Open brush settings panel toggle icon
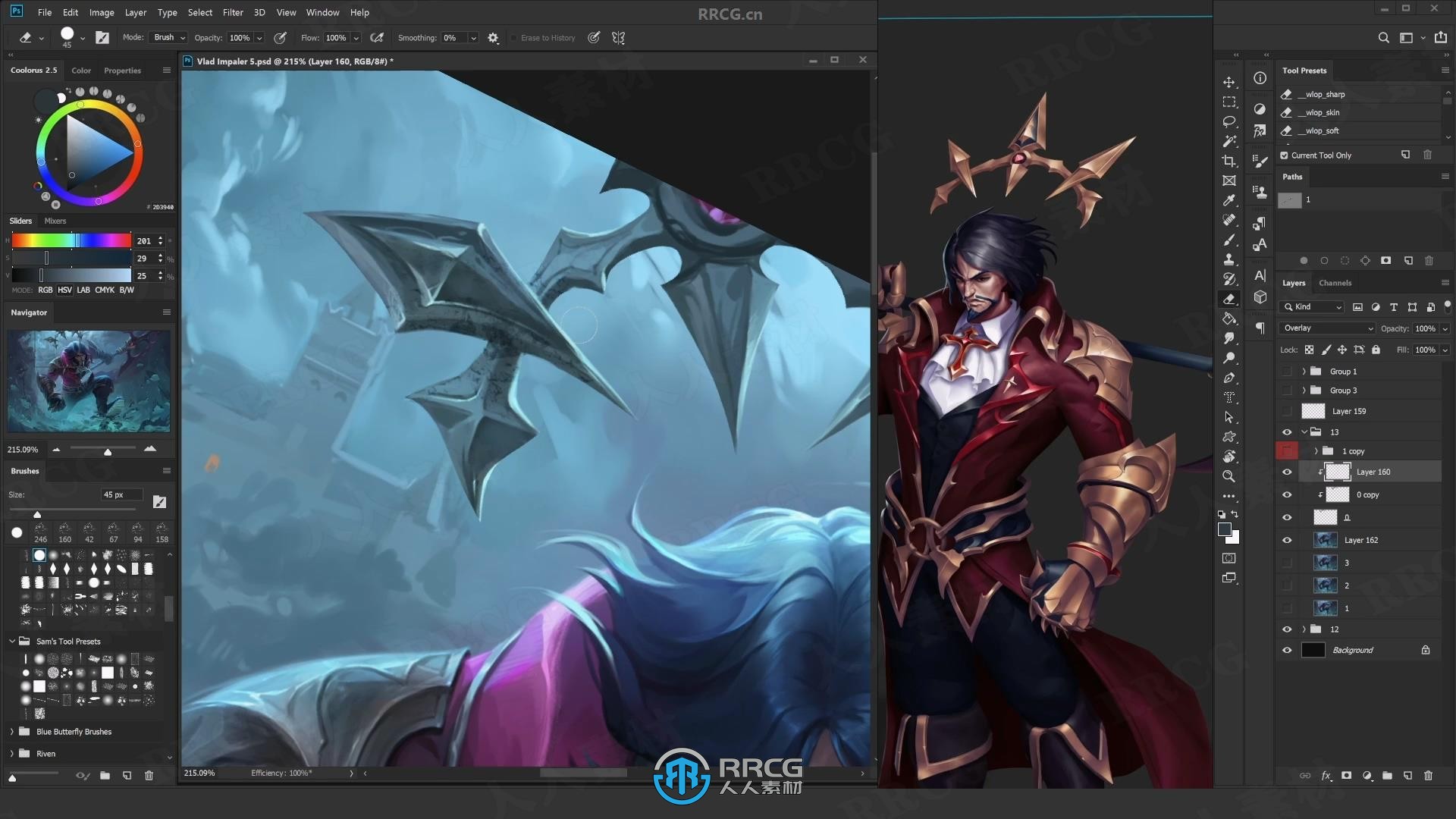Image resolution: width=1456 pixels, height=819 pixels. pos(102,38)
